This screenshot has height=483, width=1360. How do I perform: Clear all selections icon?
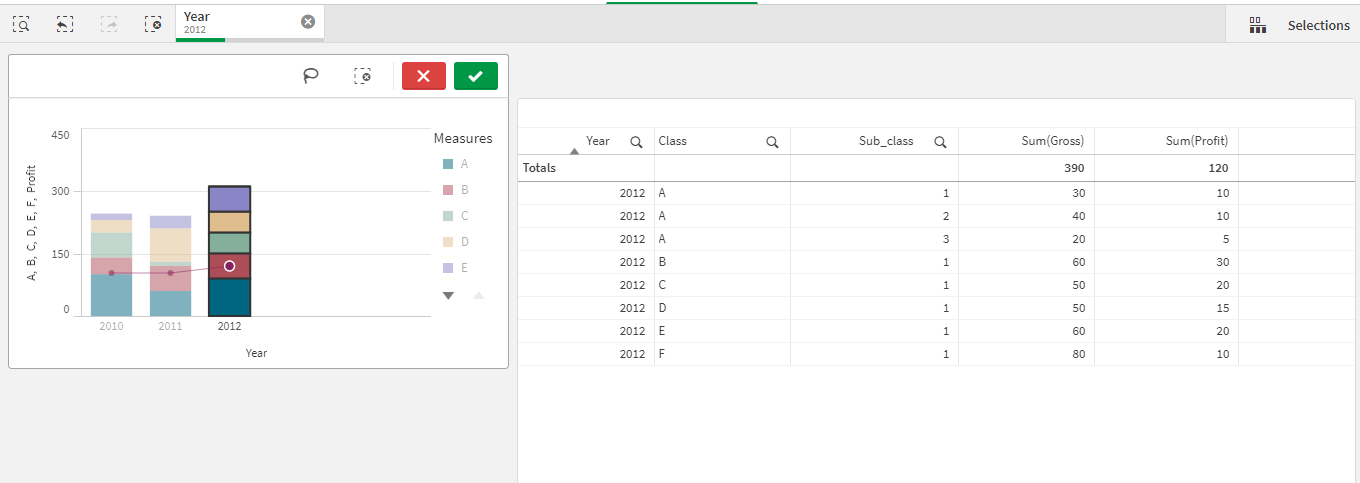(x=153, y=24)
